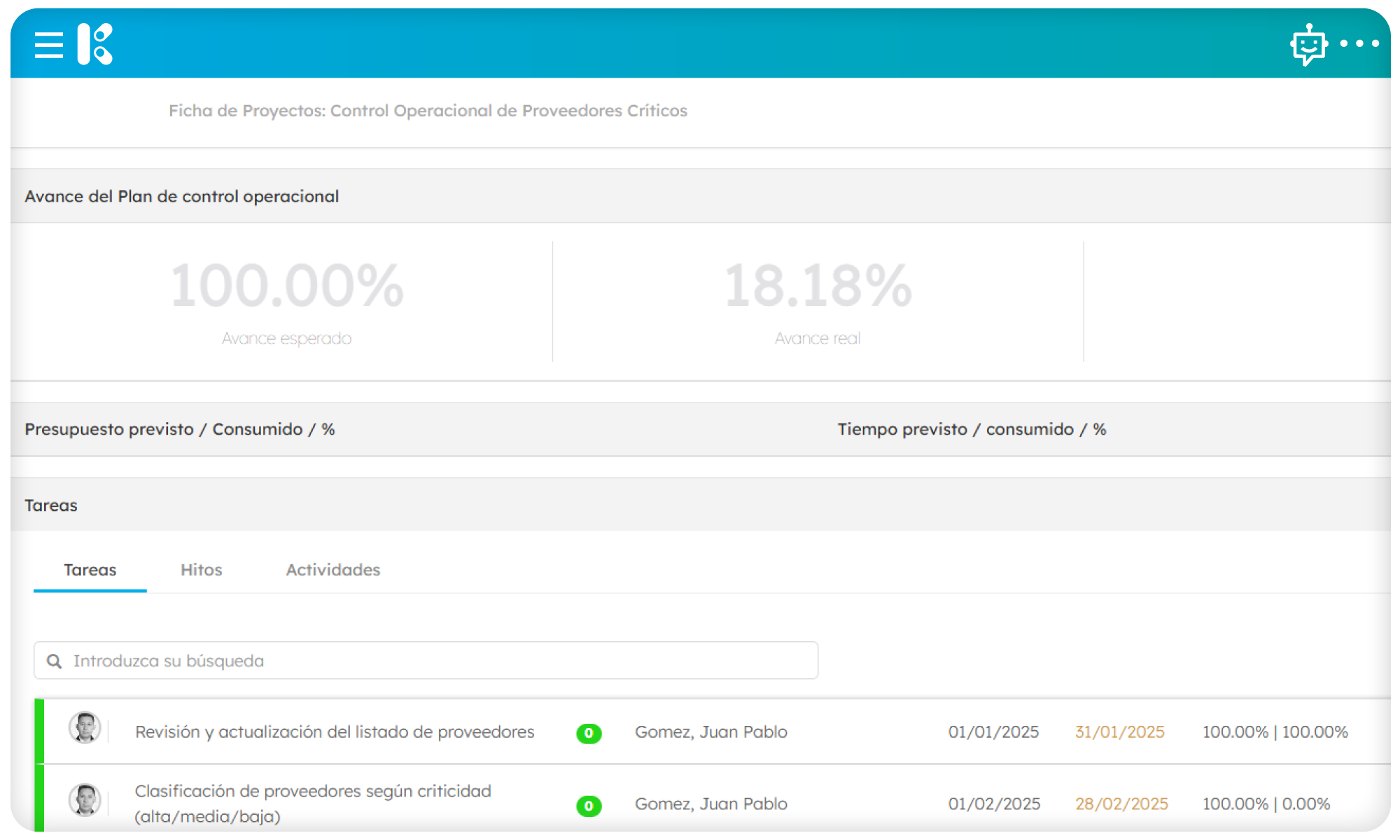
Task: Click avatar on Revisión y actualización row
Action: [85, 728]
